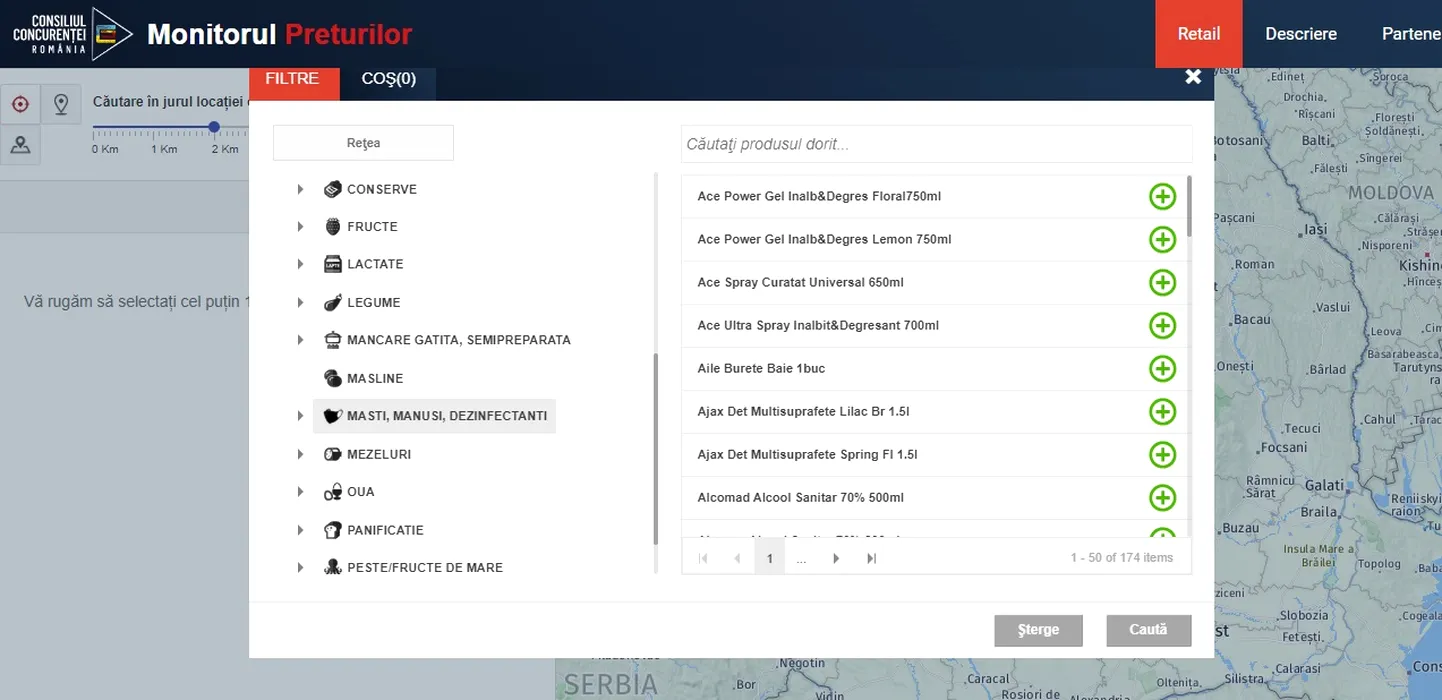The height and width of the screenshot is (700, 1442).
Task: Click the map pin location icon
Action: point(61,104)
